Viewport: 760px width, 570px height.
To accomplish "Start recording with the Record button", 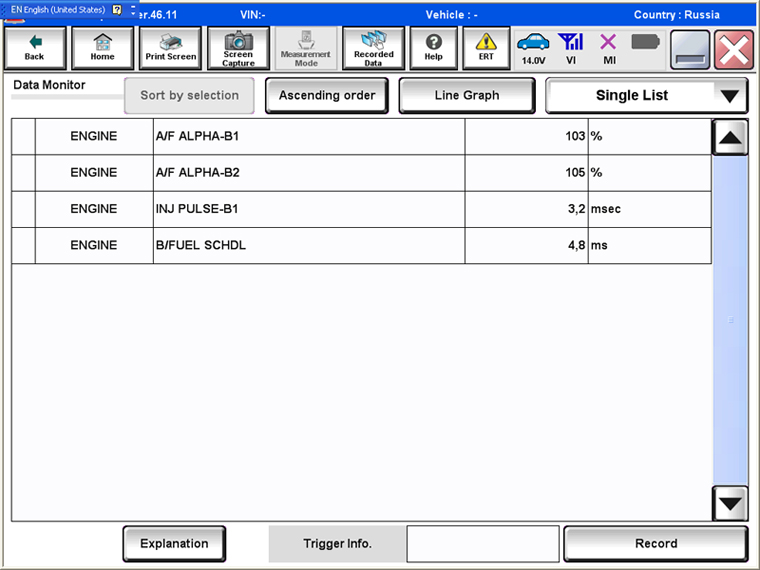I will click(656, 544).
